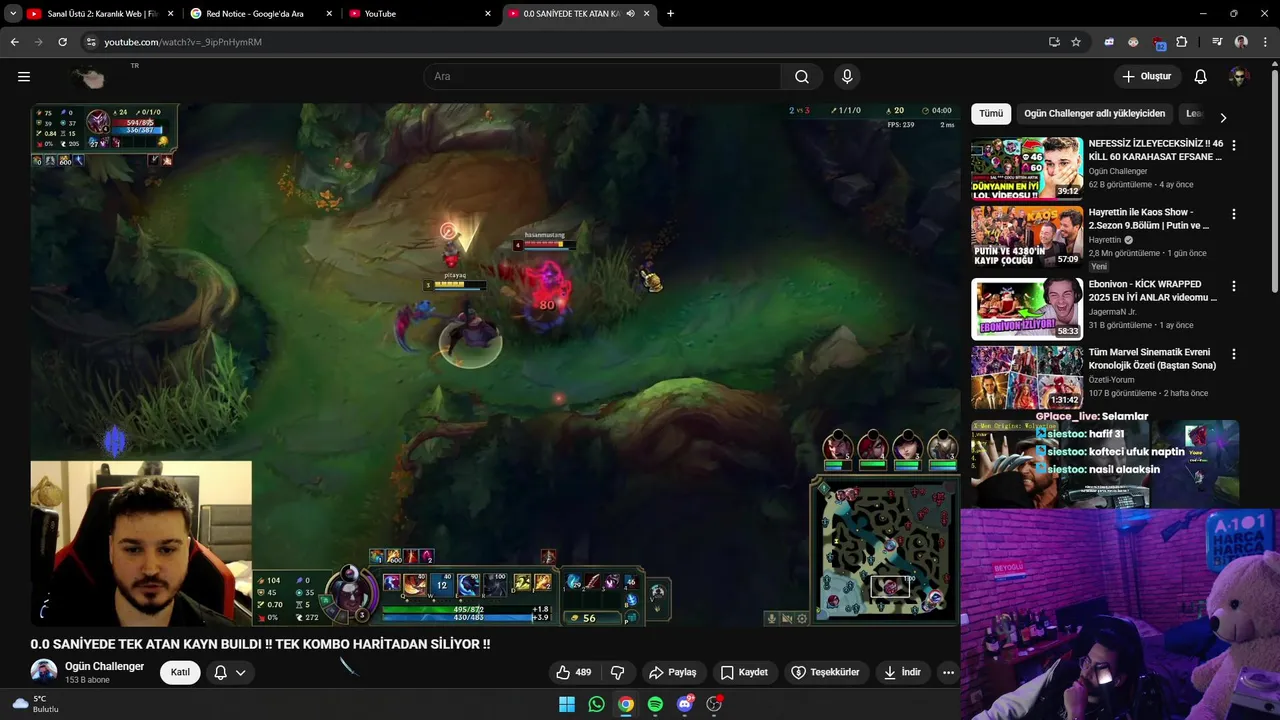Switch to Sanal Üstü 2 browser tab
Viewport: 1280px width, 720px height.
click(x=100, y=14)
